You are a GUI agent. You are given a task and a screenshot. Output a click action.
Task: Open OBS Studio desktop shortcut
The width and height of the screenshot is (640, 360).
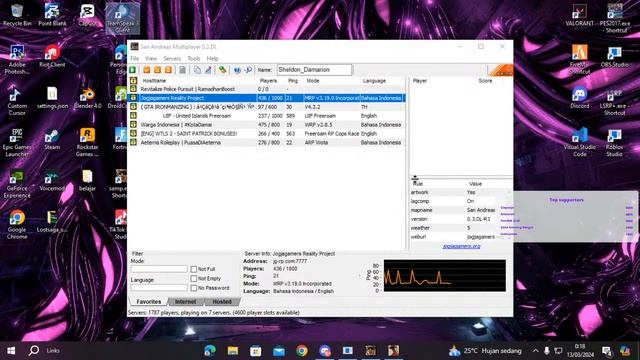[614, 56]
